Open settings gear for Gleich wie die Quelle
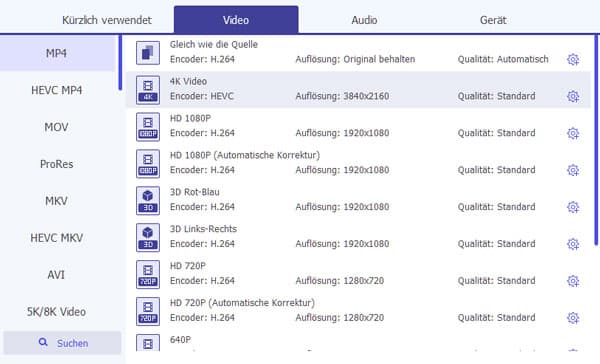The height and width of the screenshot is (364, 600). pyautogui.click(x=572, y=59)
